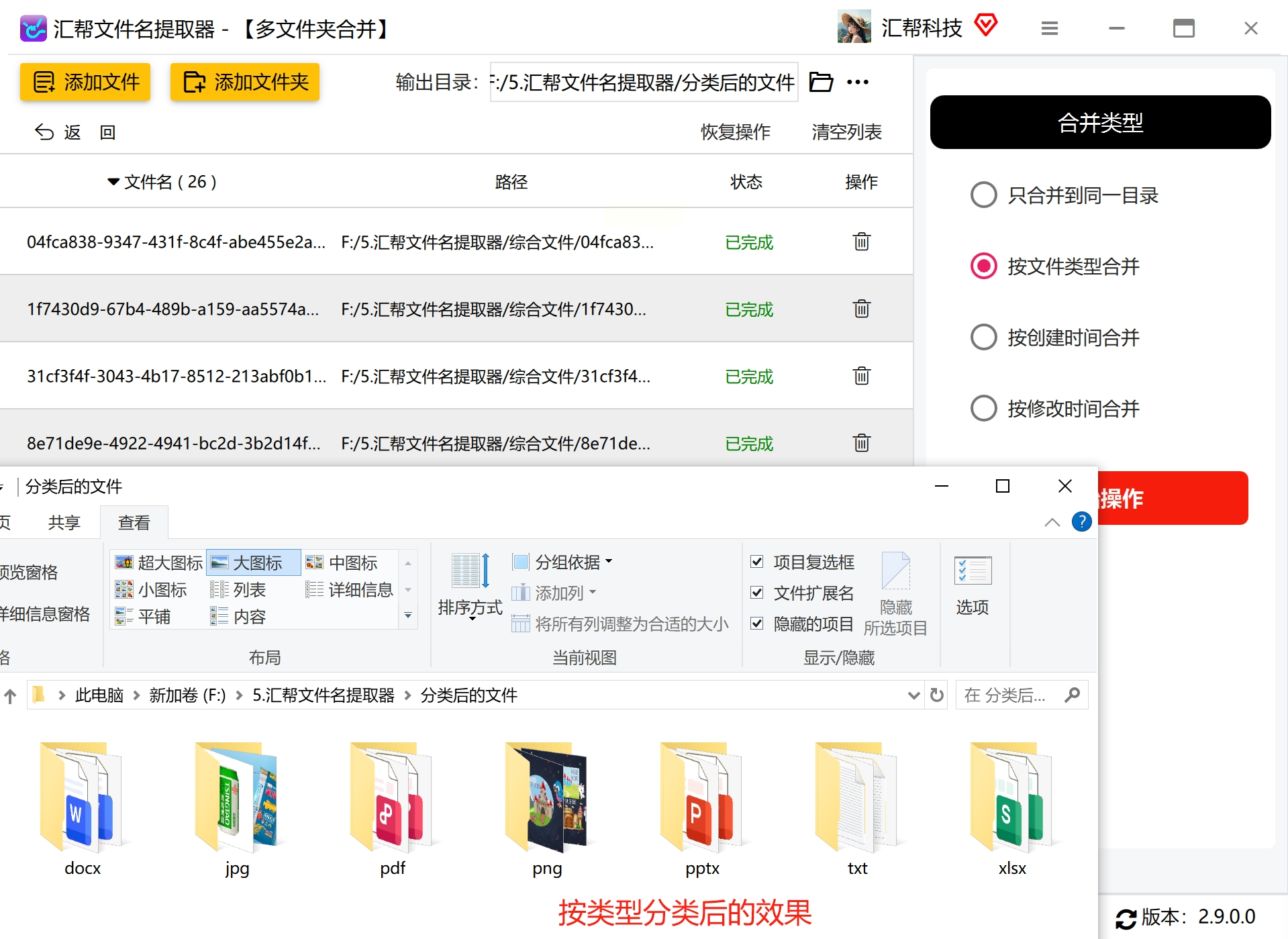
Task: Select the xlsx folder
Action: [1012, 809]
